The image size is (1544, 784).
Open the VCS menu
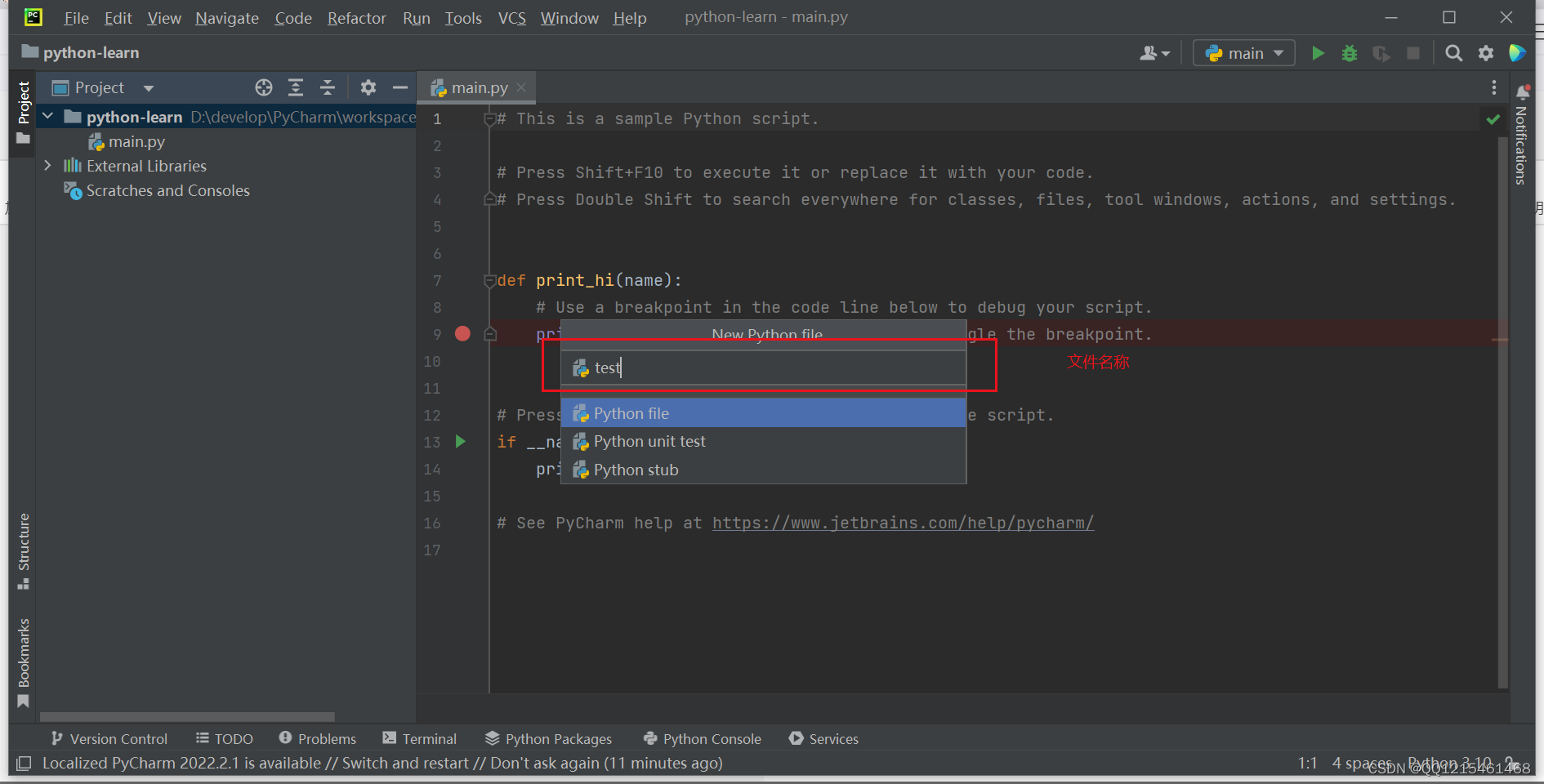[512, 18]
